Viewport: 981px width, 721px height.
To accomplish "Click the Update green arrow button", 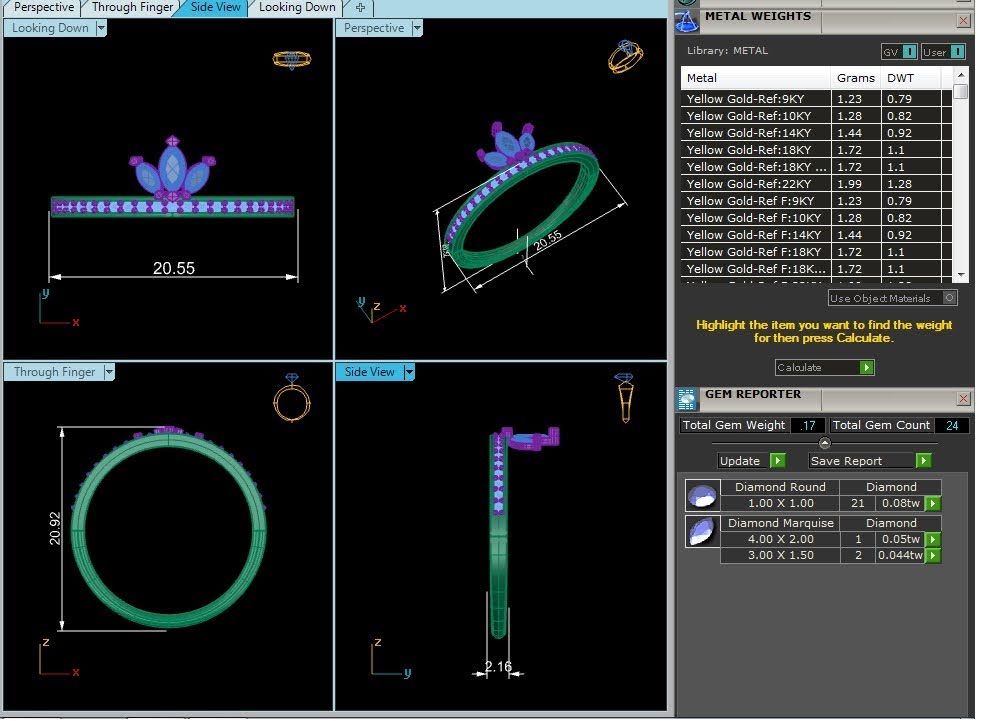I will 777,461.
